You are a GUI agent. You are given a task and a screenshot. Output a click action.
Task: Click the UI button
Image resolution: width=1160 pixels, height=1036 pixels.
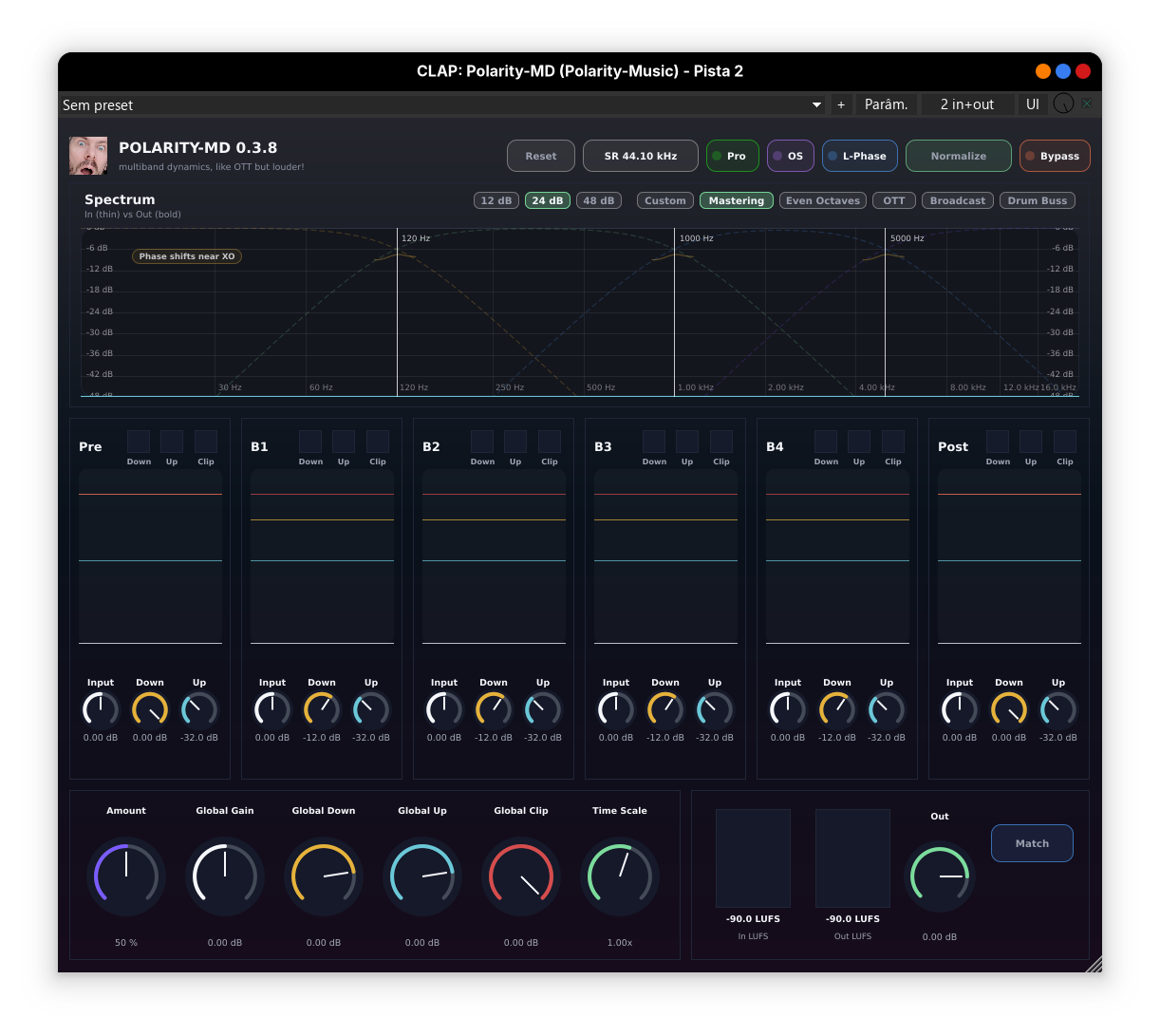point(1033,104)
